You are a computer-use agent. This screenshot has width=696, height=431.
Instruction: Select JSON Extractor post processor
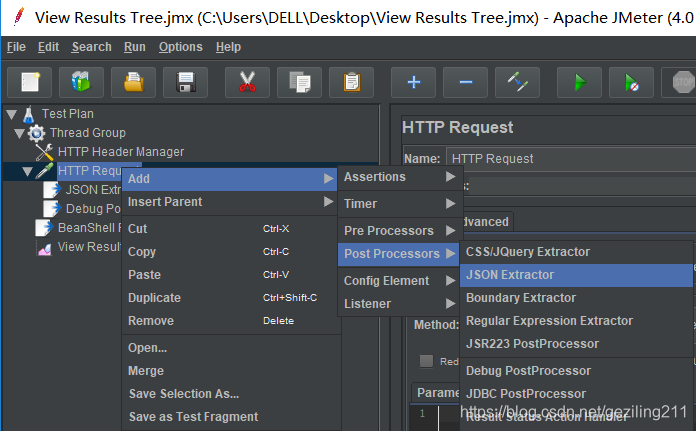(576, 275)
